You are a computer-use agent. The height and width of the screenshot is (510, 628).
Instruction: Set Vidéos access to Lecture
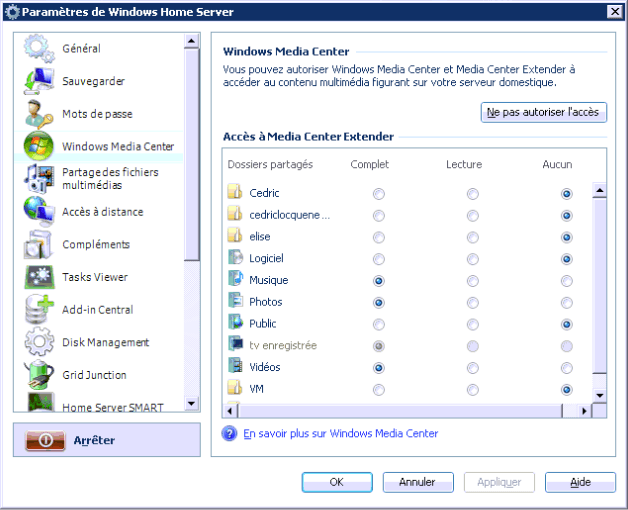473,368
